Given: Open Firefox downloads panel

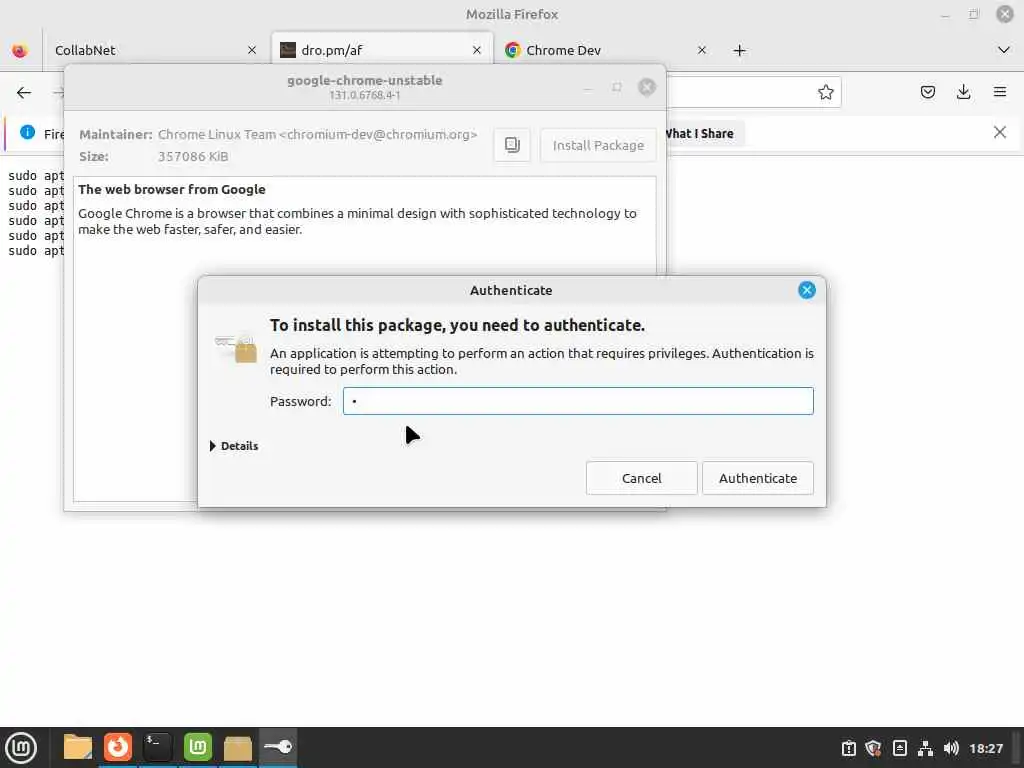Looking at the screenshot, I should click(x=963, y=92).
